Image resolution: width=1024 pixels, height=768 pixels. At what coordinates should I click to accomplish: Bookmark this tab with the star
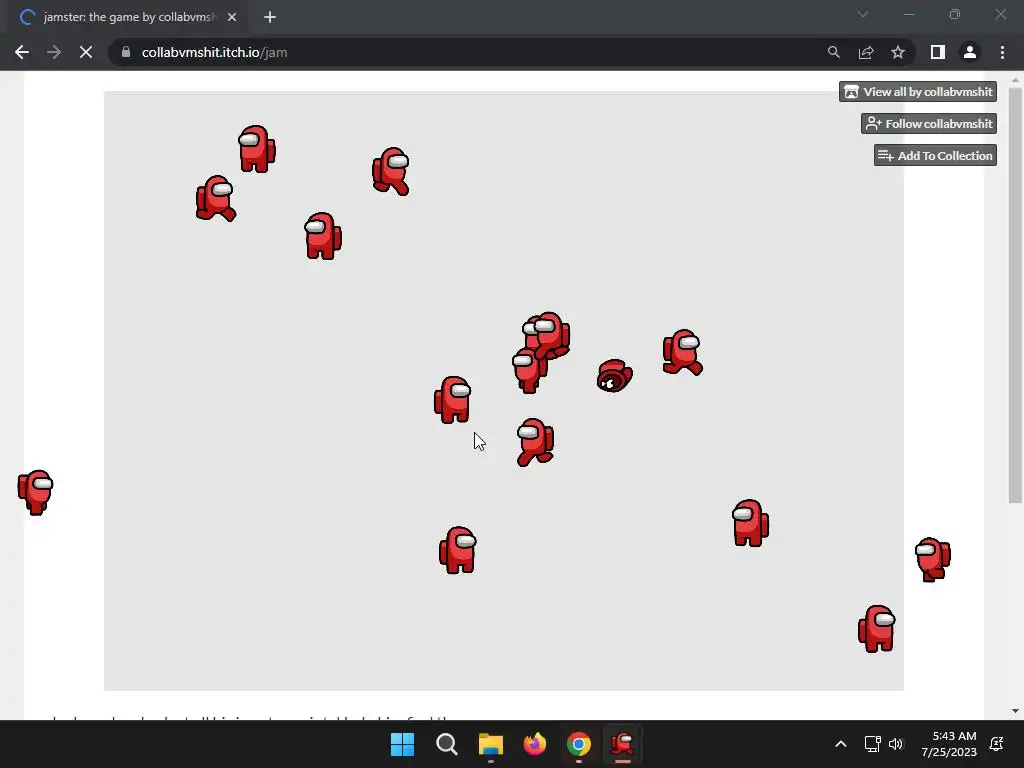pos(898,52)
